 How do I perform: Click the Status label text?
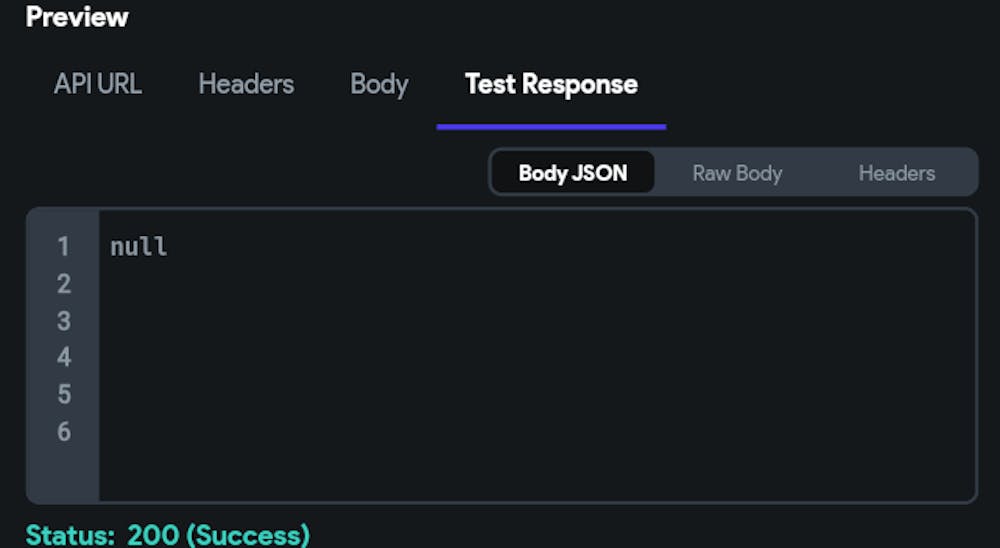coord(71,535)
